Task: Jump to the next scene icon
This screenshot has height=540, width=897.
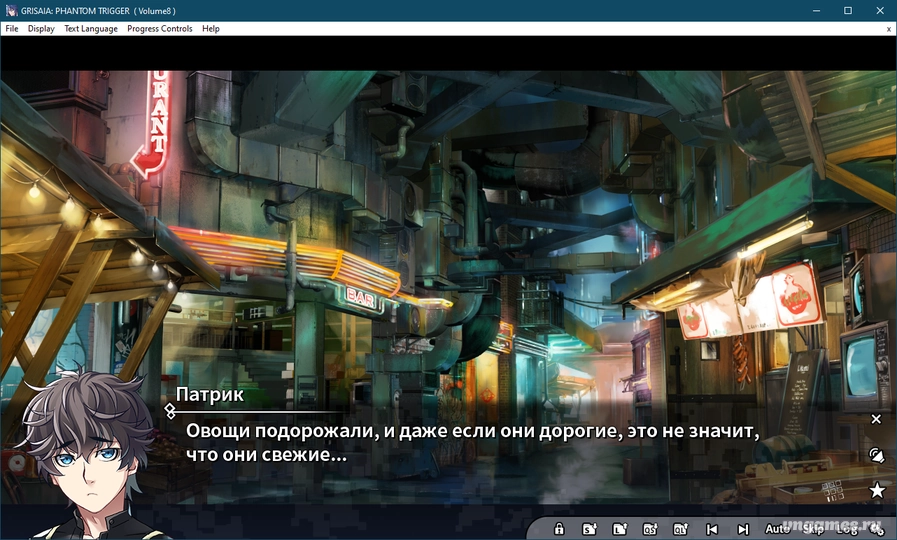Action: tap(743, 529)
